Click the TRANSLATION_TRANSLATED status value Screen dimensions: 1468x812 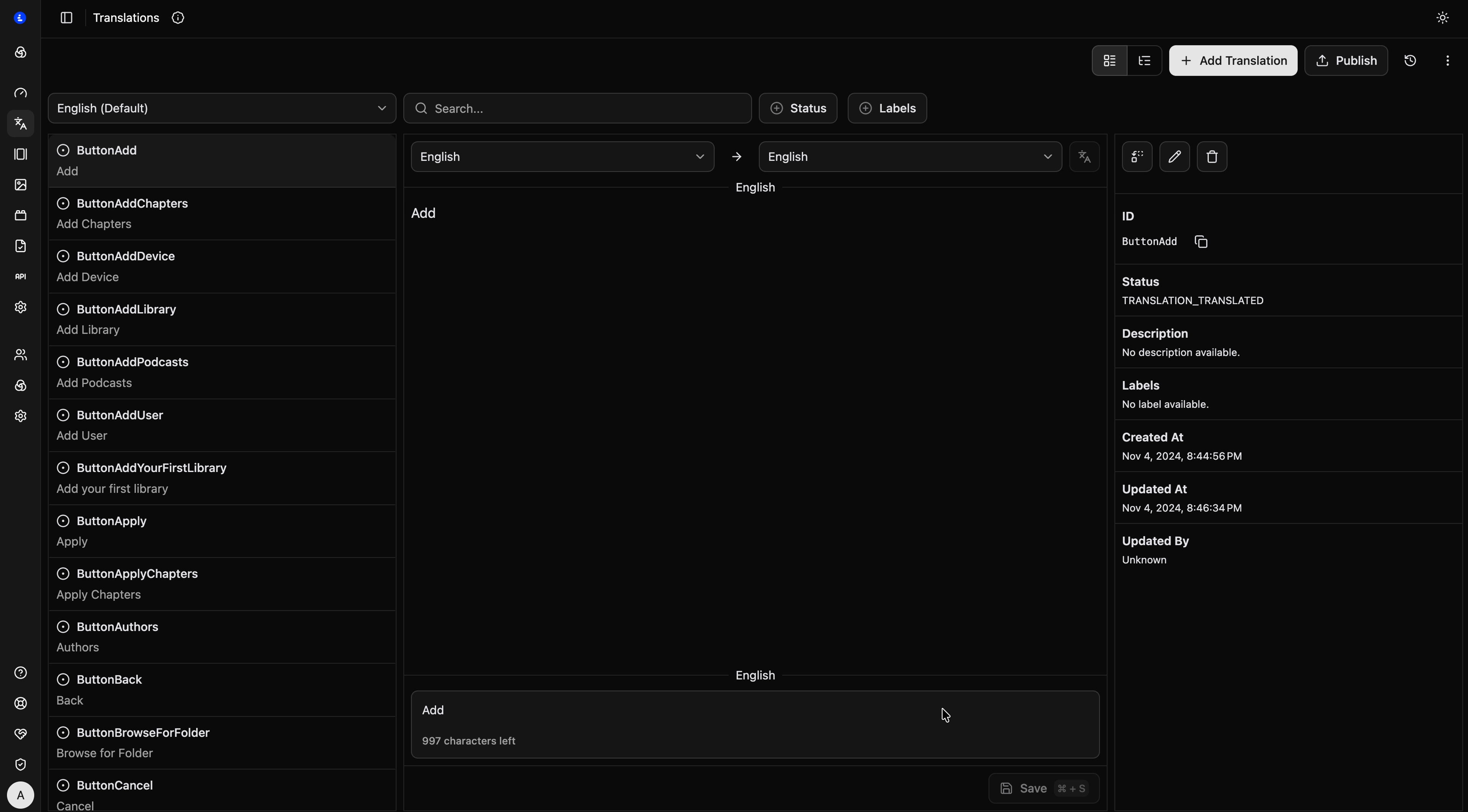(1192, 301)
